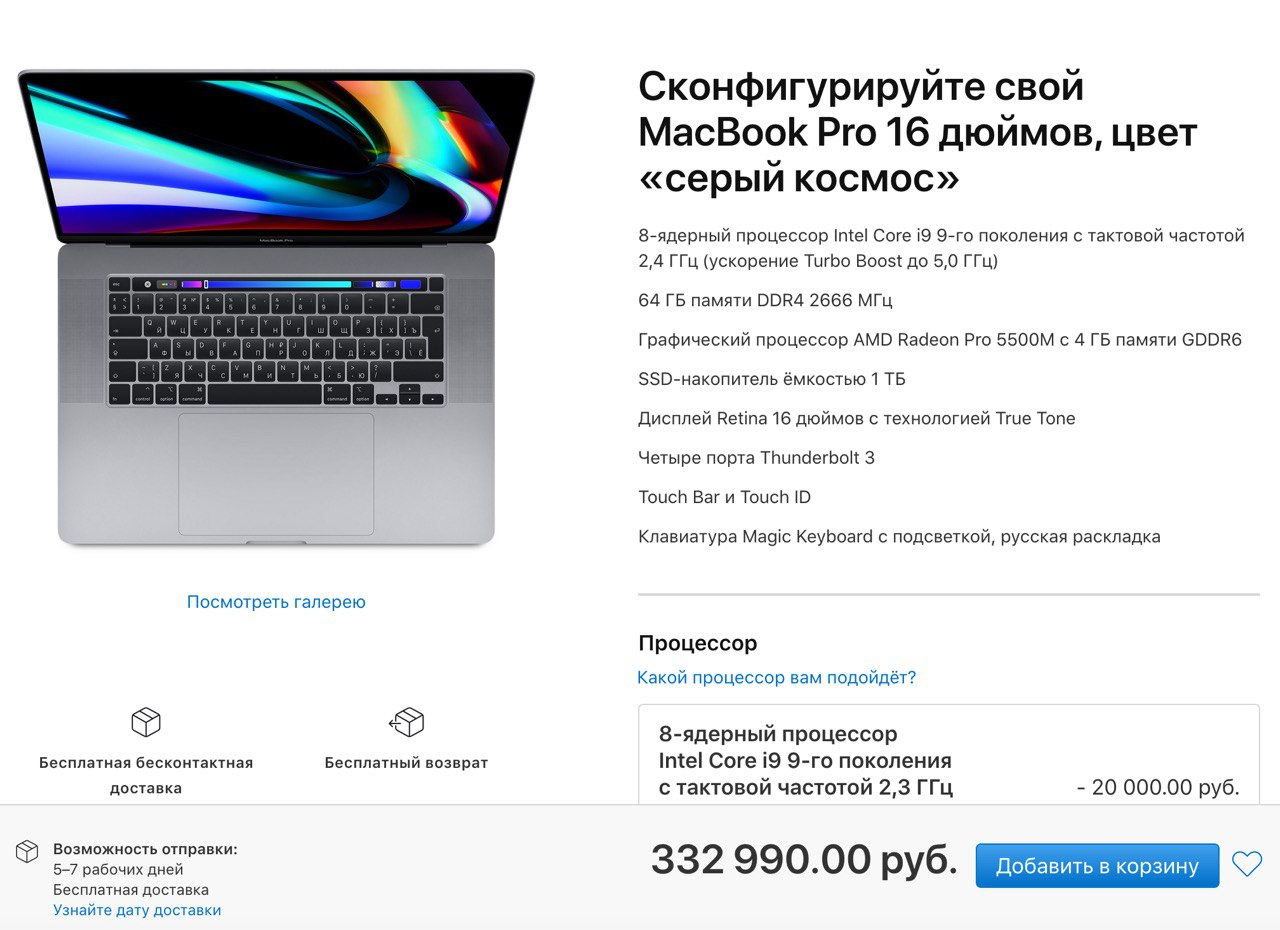Follow the Узнайте дату доставки link

(137, 910)
